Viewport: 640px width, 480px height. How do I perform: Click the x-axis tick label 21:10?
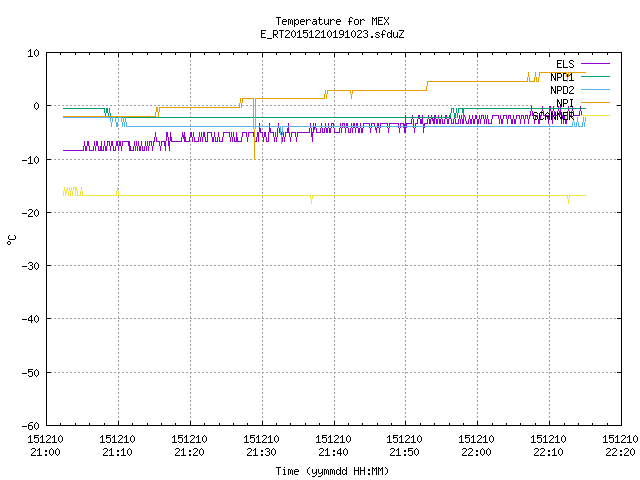117,452
